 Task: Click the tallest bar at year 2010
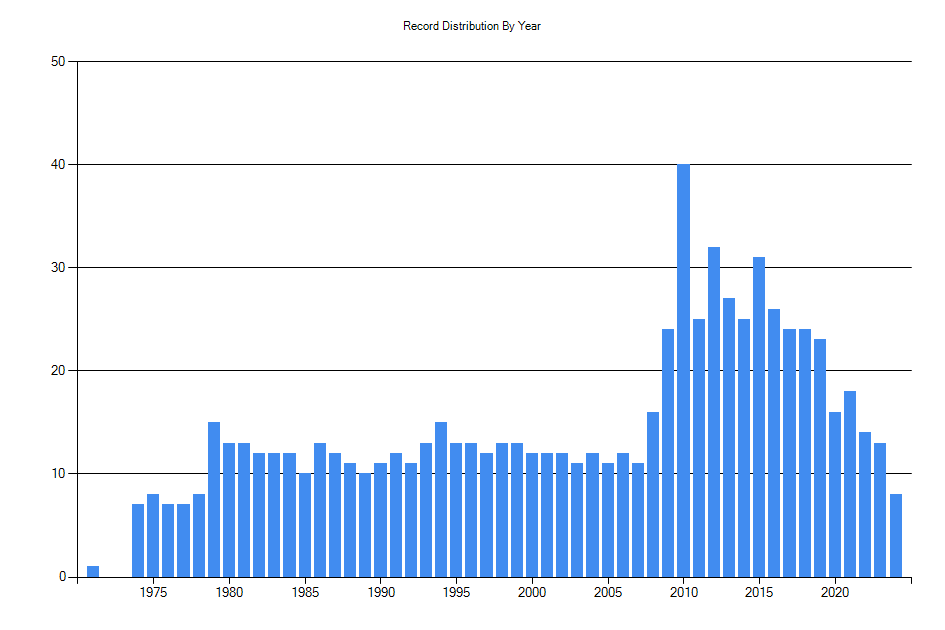point(684,370)
